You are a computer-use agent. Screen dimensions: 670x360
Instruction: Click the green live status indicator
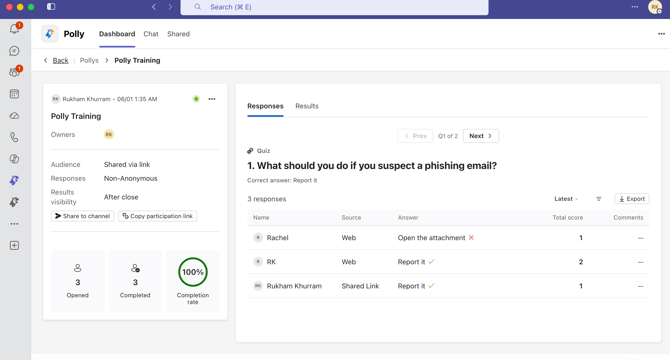(196, 99)
